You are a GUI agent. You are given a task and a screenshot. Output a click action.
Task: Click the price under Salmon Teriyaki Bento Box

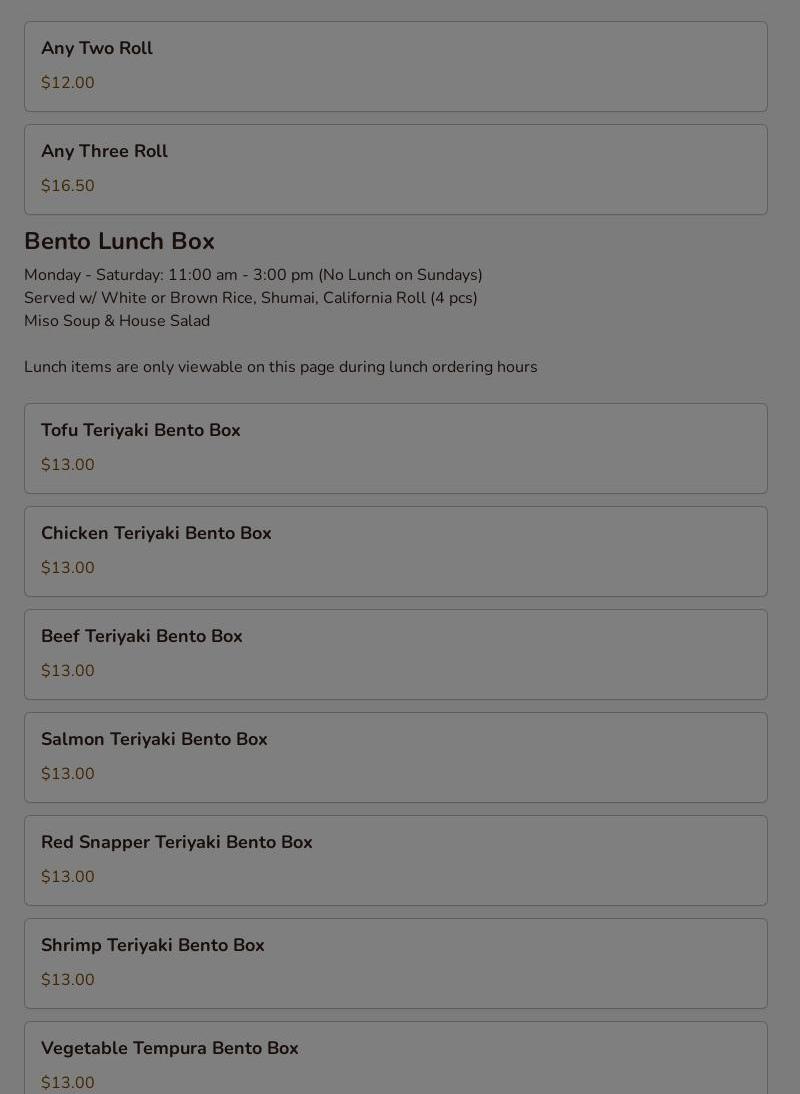(68, 774)
